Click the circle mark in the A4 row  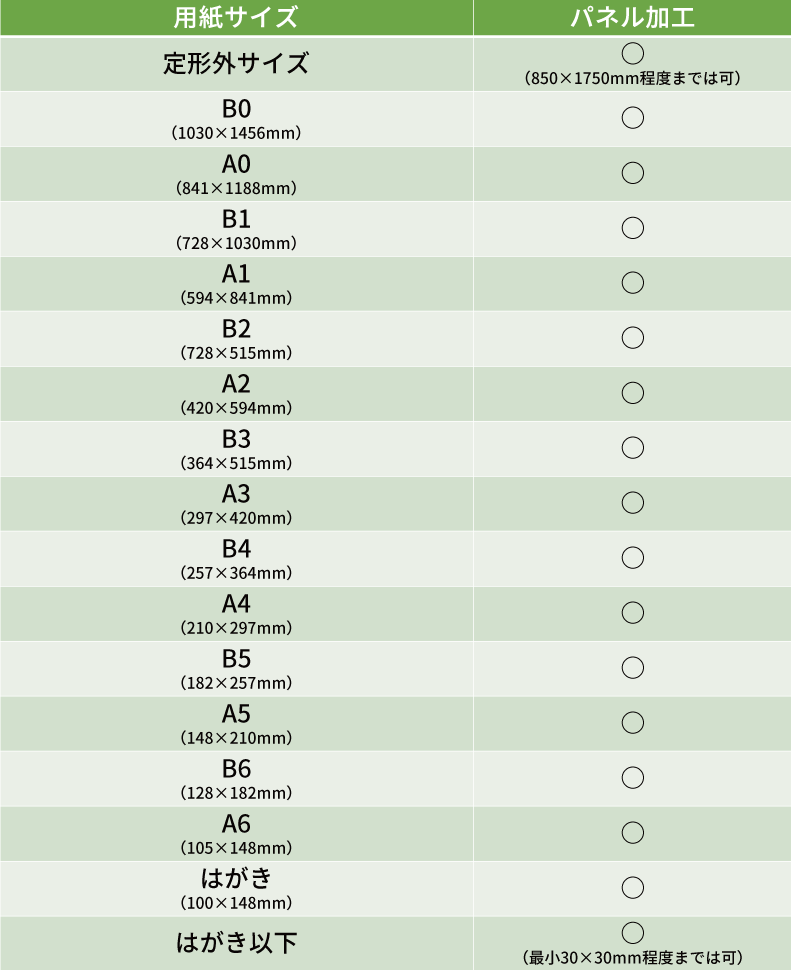click(x=632, y=613)
